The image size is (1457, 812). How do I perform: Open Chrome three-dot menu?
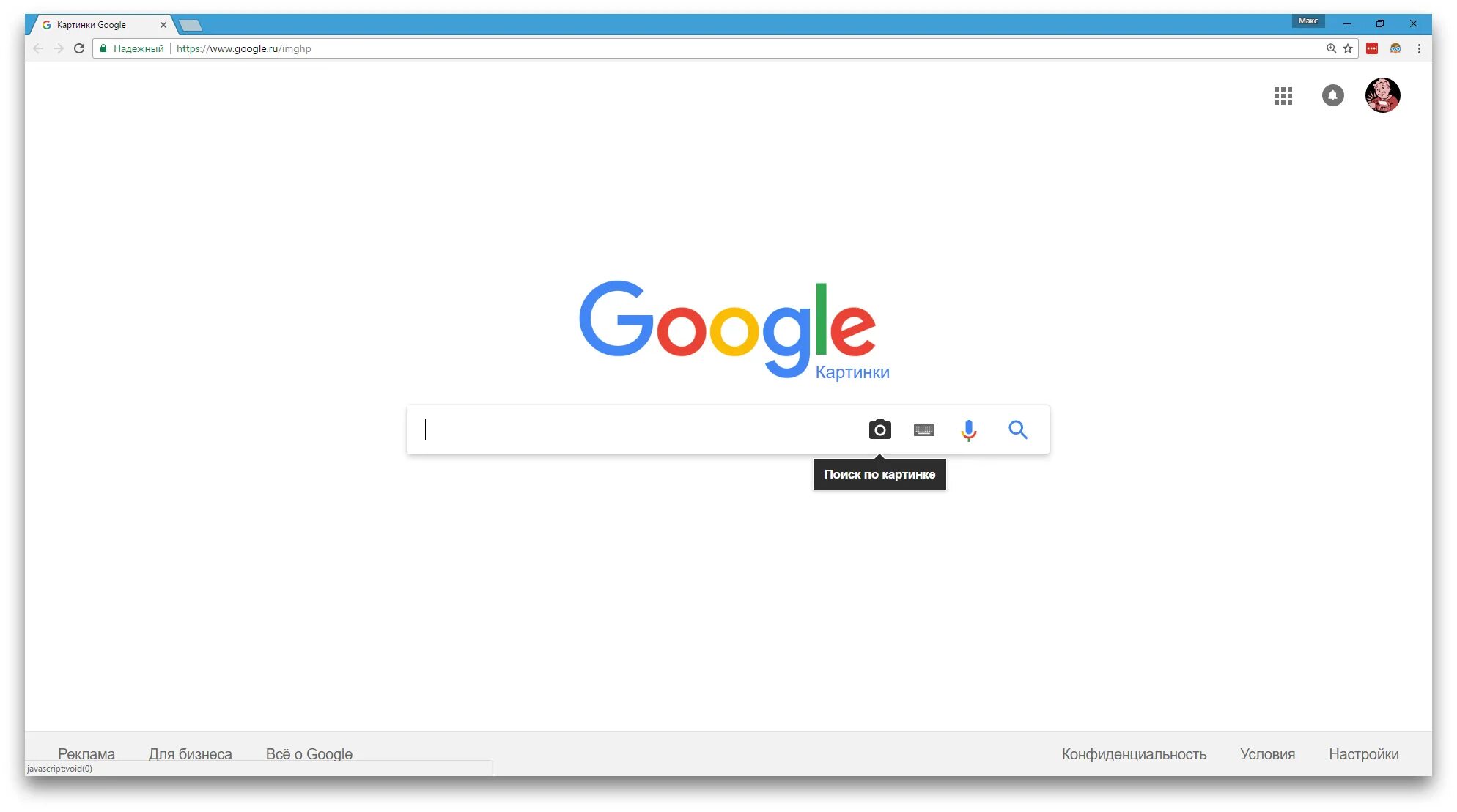1419,48
